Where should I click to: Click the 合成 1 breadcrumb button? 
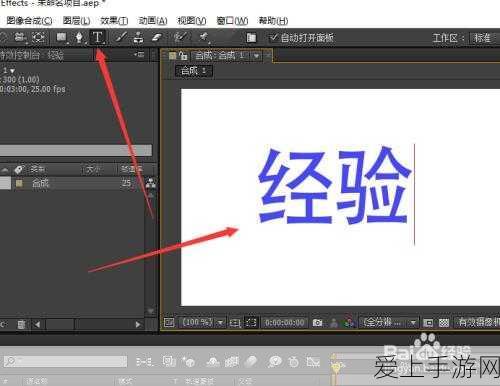[x=194, y=71]
